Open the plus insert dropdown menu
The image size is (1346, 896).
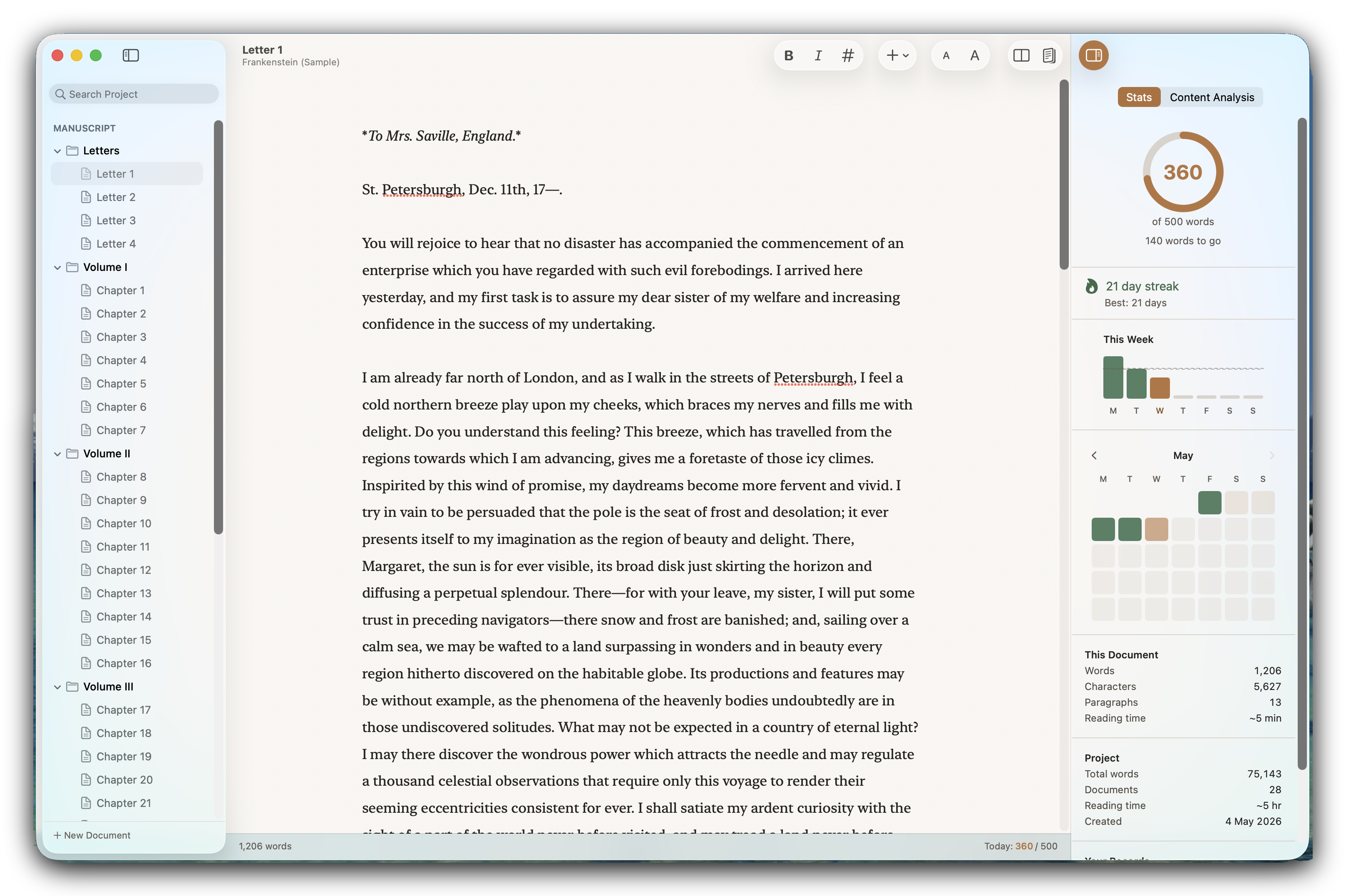(x=897, y=55)
